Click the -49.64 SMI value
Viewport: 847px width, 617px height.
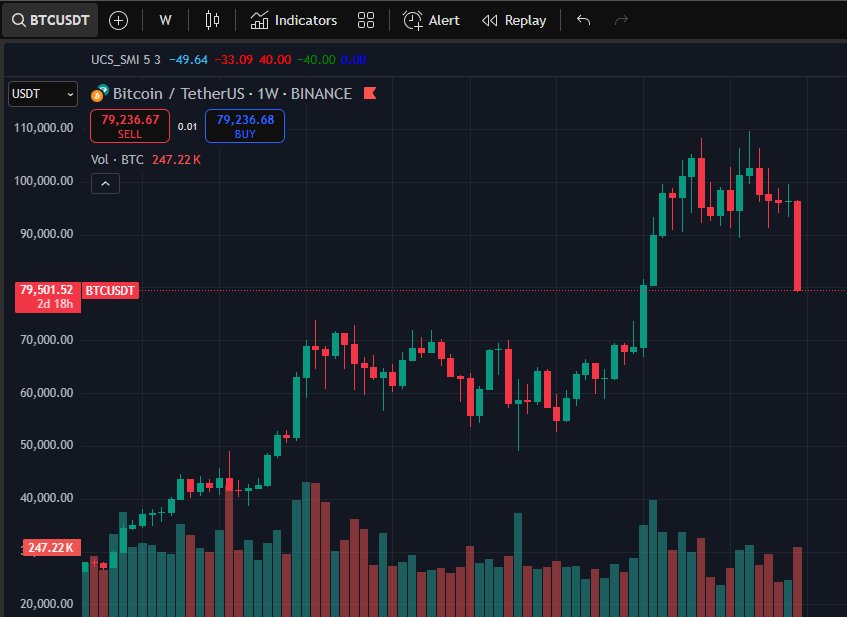[x=189, y=59]
